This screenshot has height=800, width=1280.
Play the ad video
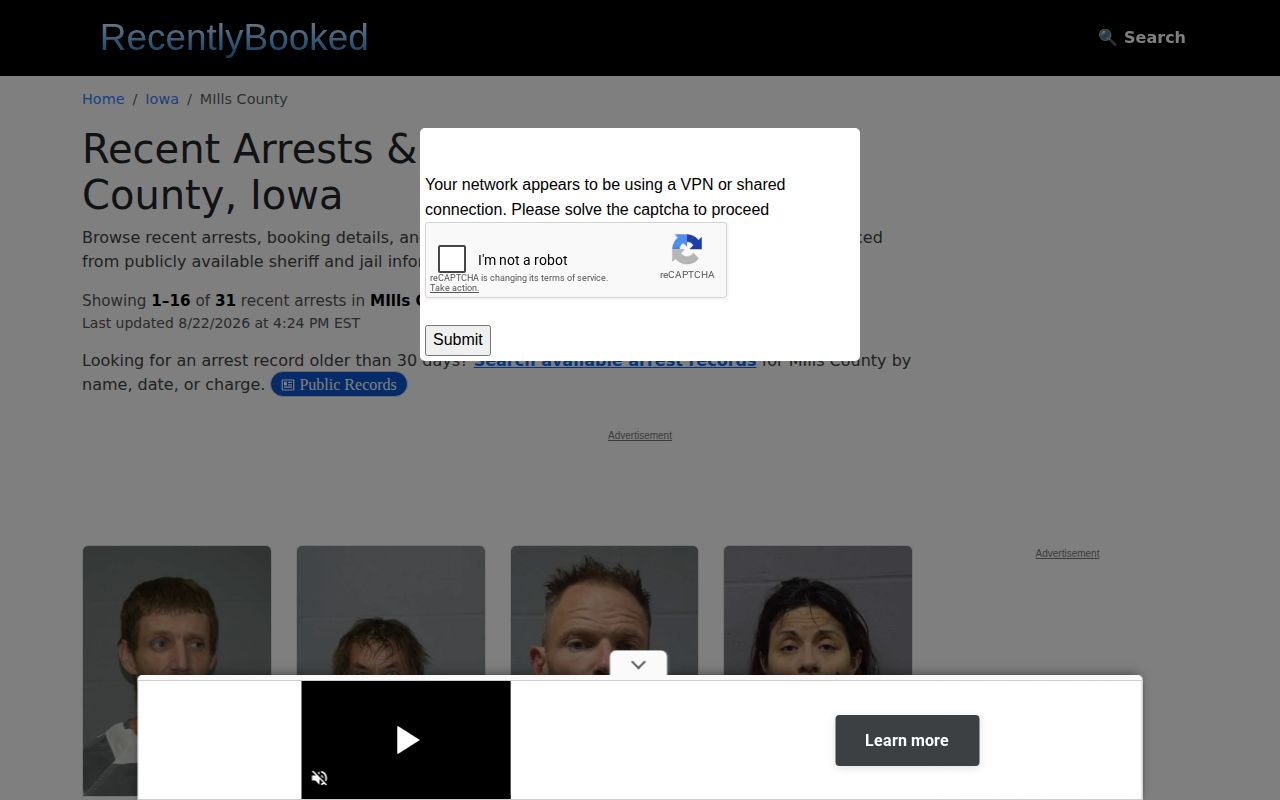pos(406,740)
